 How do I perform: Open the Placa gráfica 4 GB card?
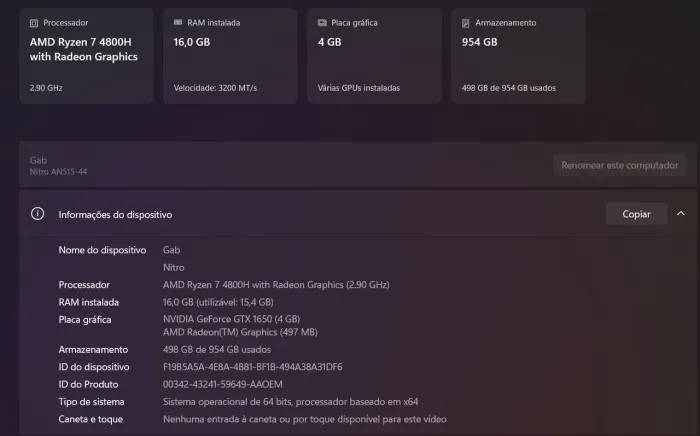pyautogui.click(x=374, y=56)
